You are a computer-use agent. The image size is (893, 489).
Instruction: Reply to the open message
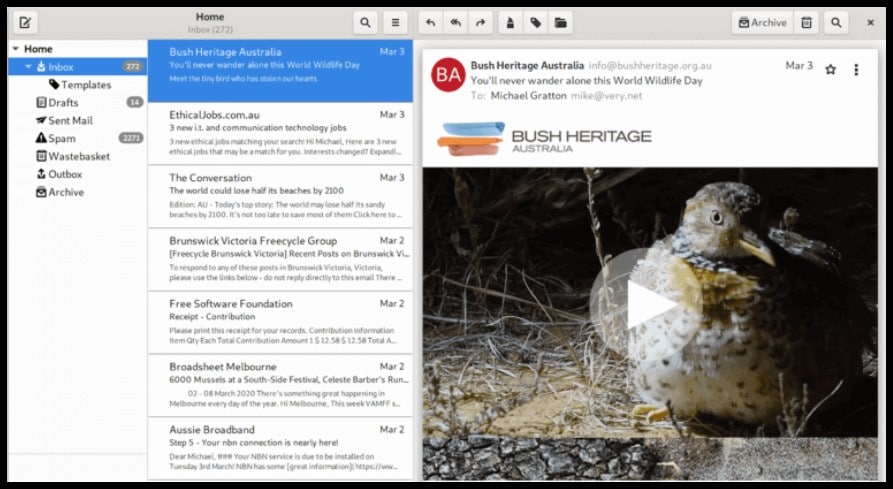[x=431, y=23]
